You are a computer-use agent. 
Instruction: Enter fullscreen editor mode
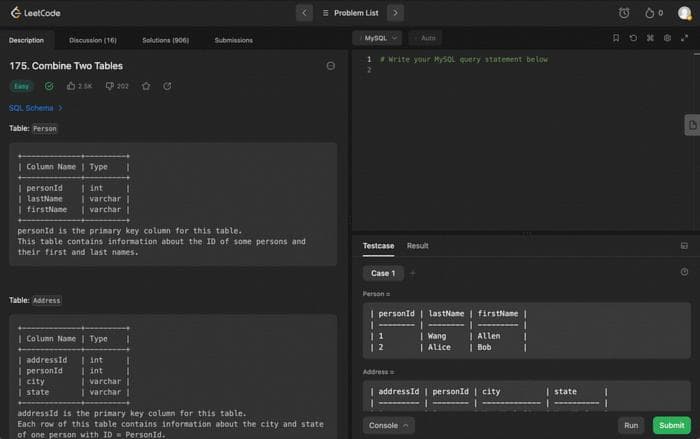coord(684,37)
